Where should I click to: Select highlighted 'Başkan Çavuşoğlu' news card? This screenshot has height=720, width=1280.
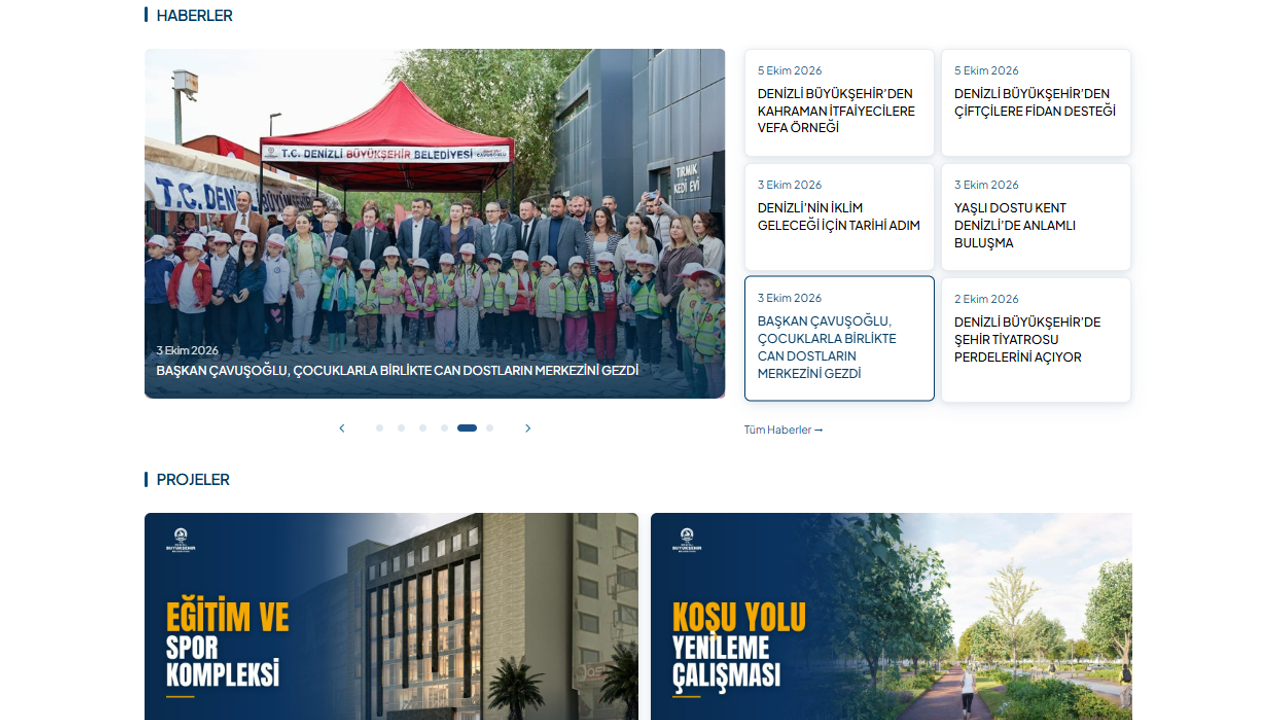coord(839,339)
